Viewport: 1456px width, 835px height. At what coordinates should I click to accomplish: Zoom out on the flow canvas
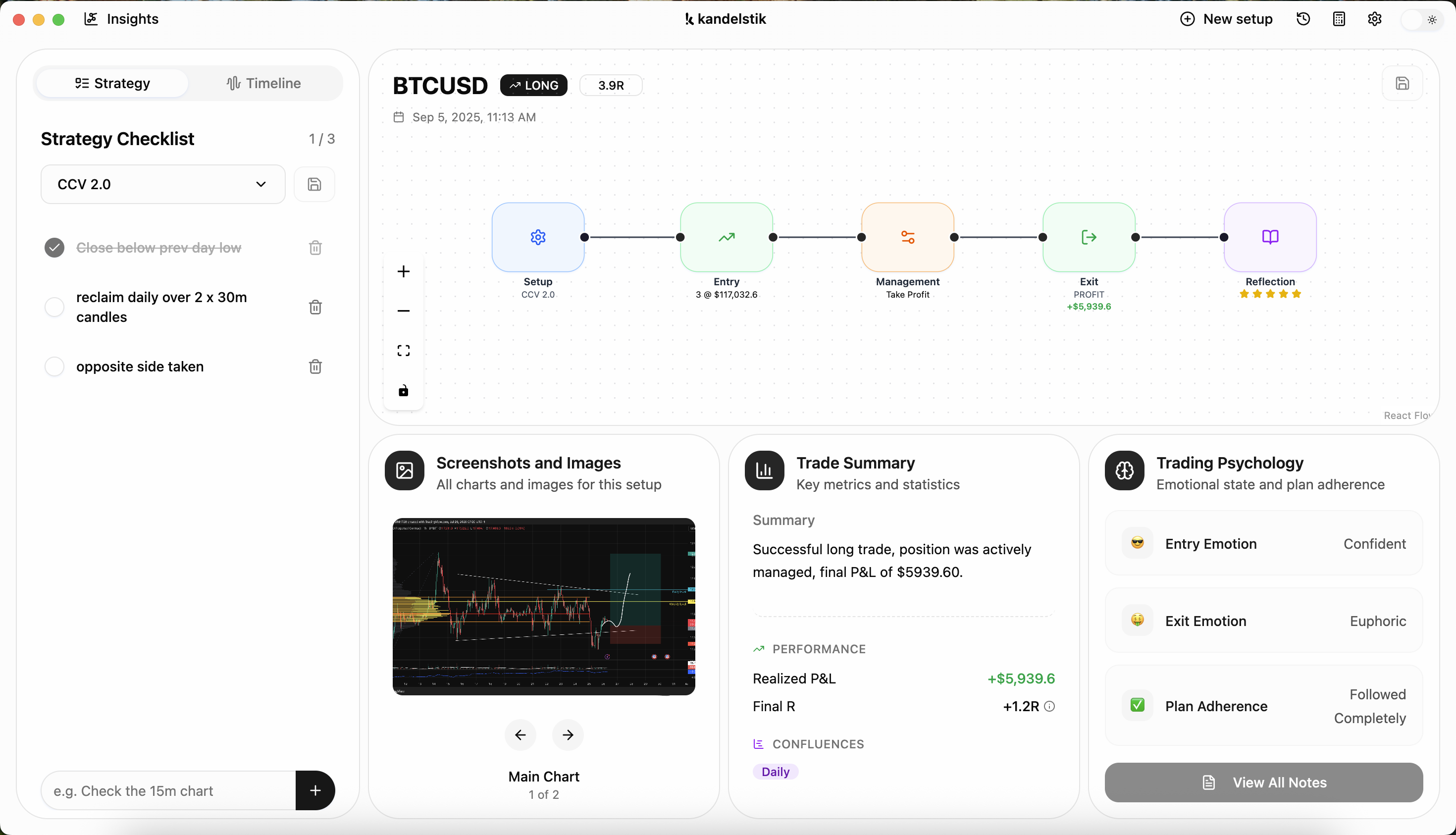click(x=404, y=311)
